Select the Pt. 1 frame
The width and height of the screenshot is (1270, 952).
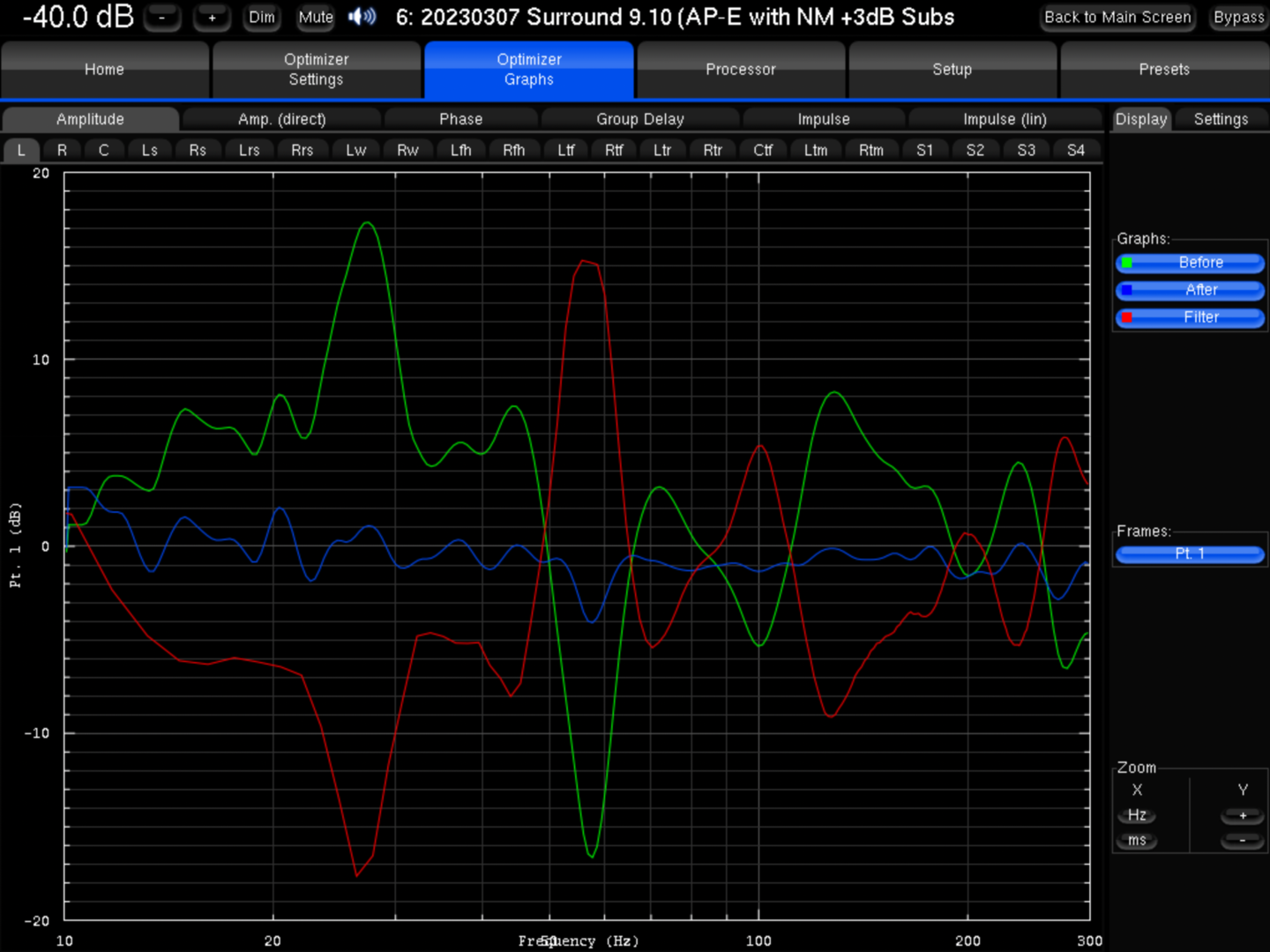(1190, 554)
